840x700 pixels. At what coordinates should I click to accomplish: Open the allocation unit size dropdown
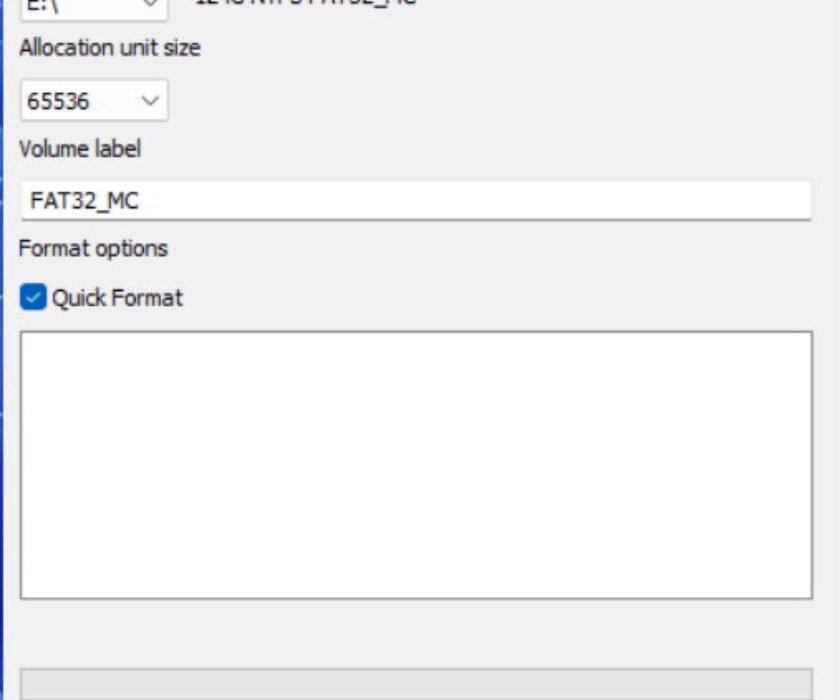94,100
